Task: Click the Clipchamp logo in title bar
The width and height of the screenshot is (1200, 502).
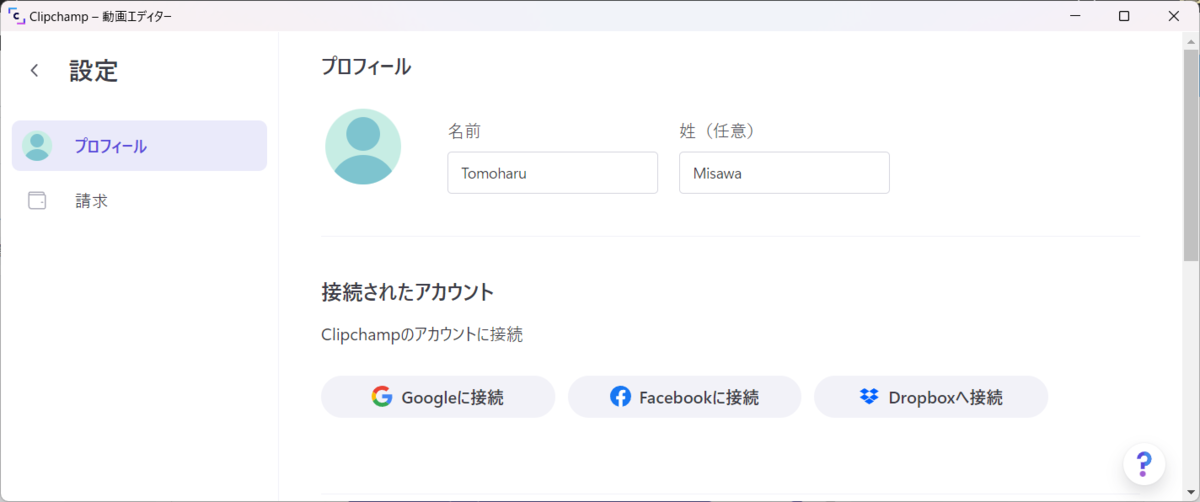Action: coord(16,16)
